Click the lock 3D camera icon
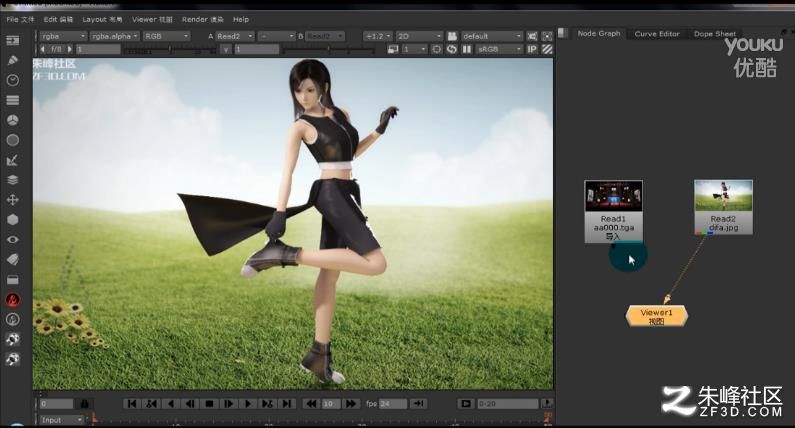The width and height of the screenshot is (795, 428). point(452,36)
